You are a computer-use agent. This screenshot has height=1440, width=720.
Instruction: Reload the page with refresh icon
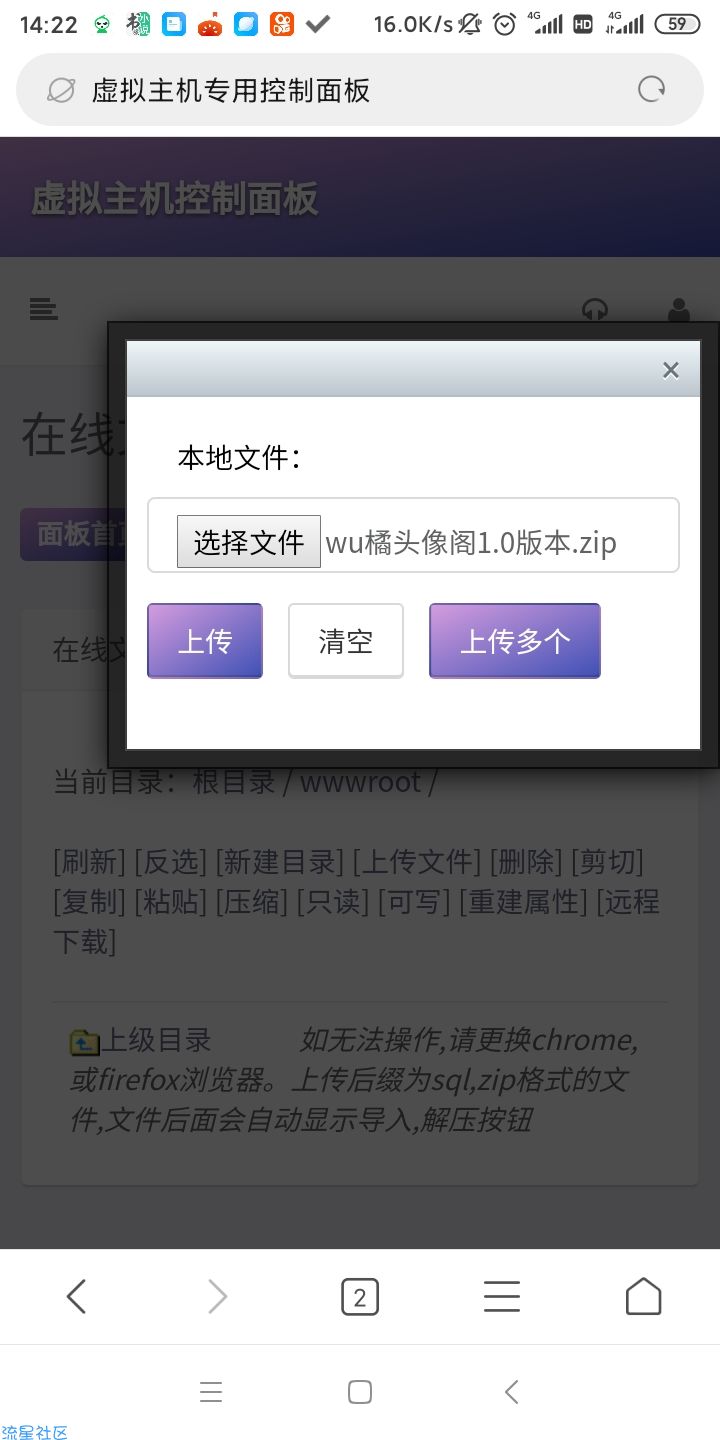(651, 90)
